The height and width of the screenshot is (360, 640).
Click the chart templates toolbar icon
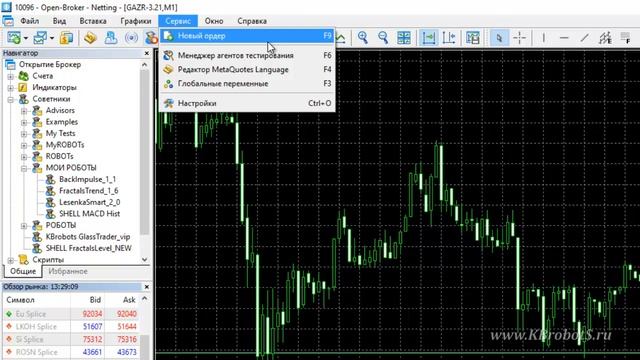point(473,38)
